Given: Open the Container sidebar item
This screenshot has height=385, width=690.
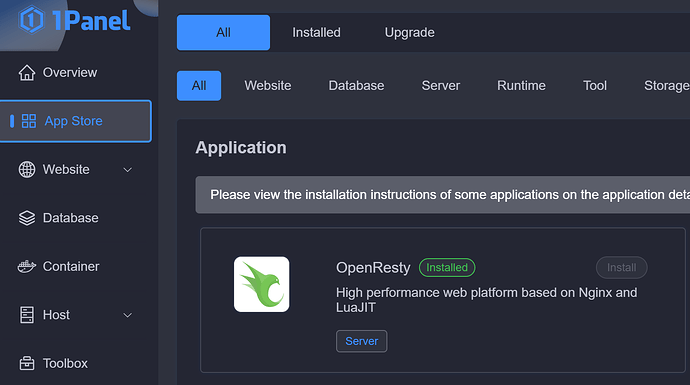Looking at the screenshot, I should pyautogui.click(x=76, y=266).
